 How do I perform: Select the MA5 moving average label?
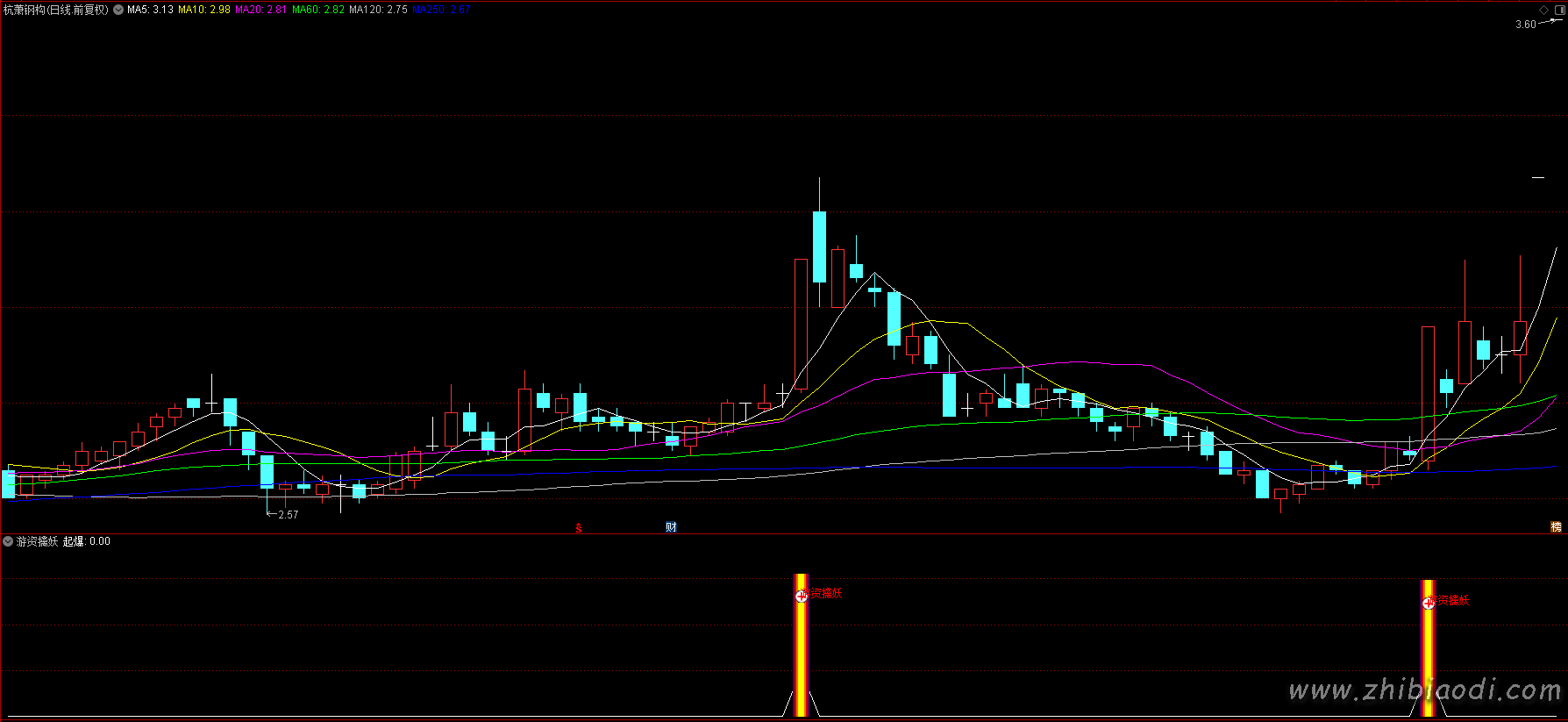(150, 10)
